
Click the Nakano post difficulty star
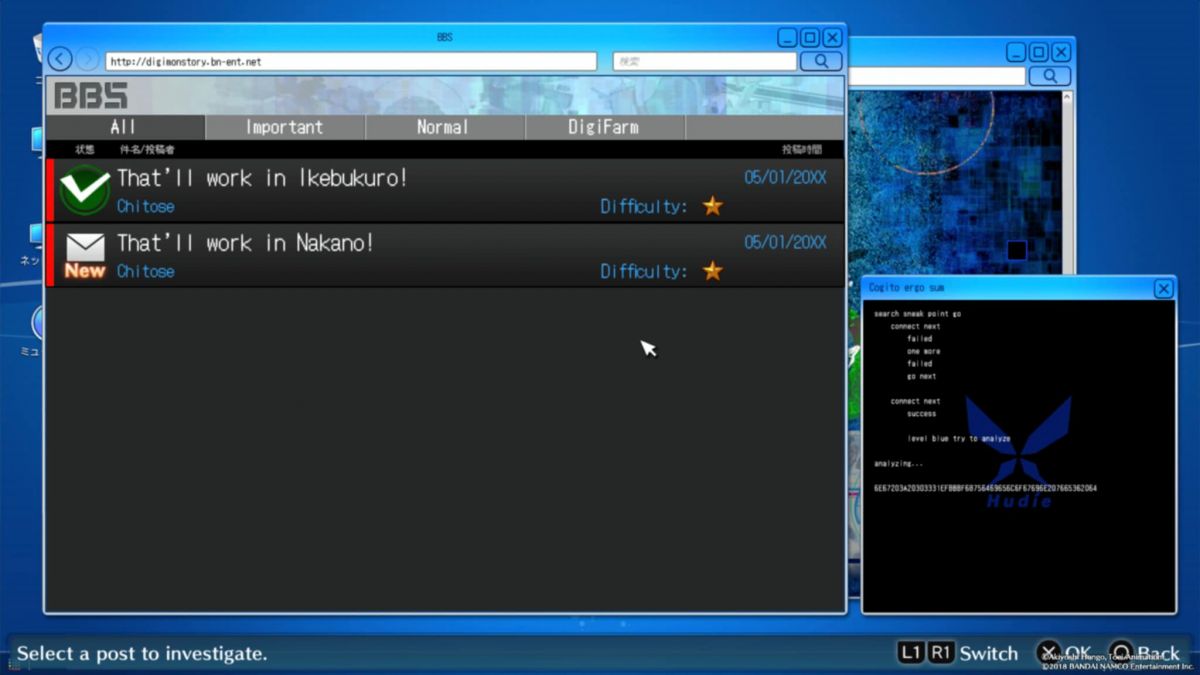pos(712,271)
